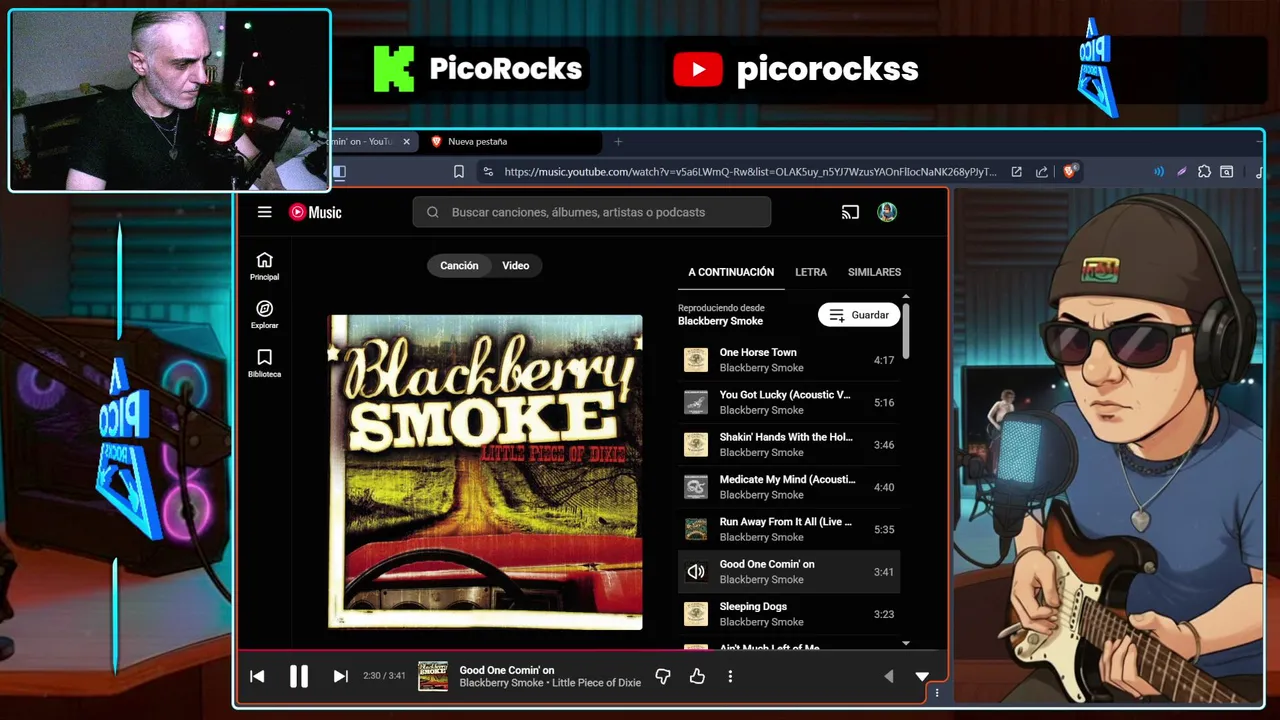Viewport: 1280px width, 720px height.
Task: Play One Horse Town from the queue
Action: tap(789, 360)
